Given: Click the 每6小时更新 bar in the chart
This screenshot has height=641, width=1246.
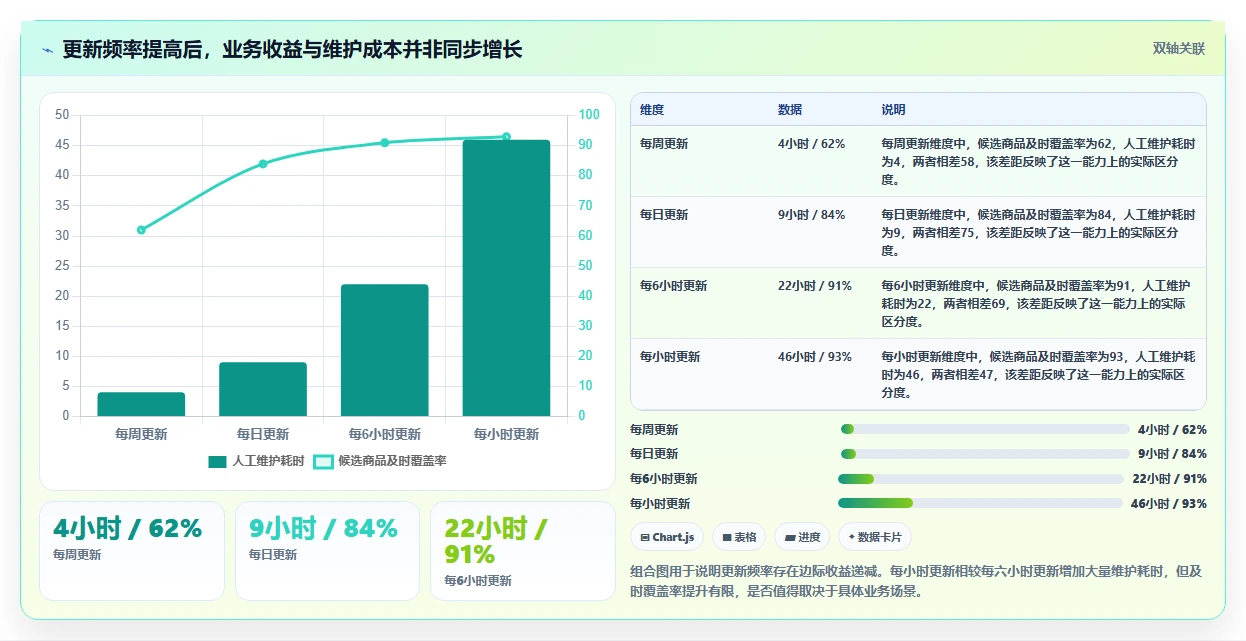Looking at the screenshot, I should [384, 350].
